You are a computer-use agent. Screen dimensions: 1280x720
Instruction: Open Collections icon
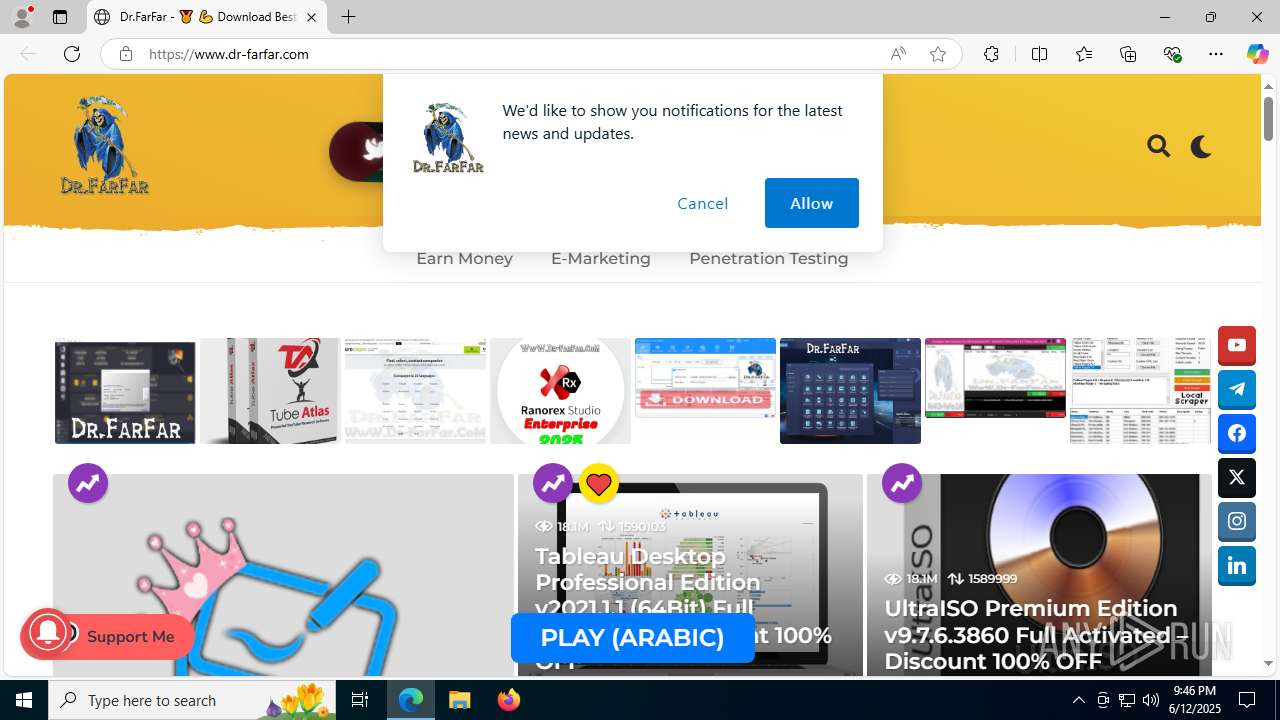point(1128,54)
